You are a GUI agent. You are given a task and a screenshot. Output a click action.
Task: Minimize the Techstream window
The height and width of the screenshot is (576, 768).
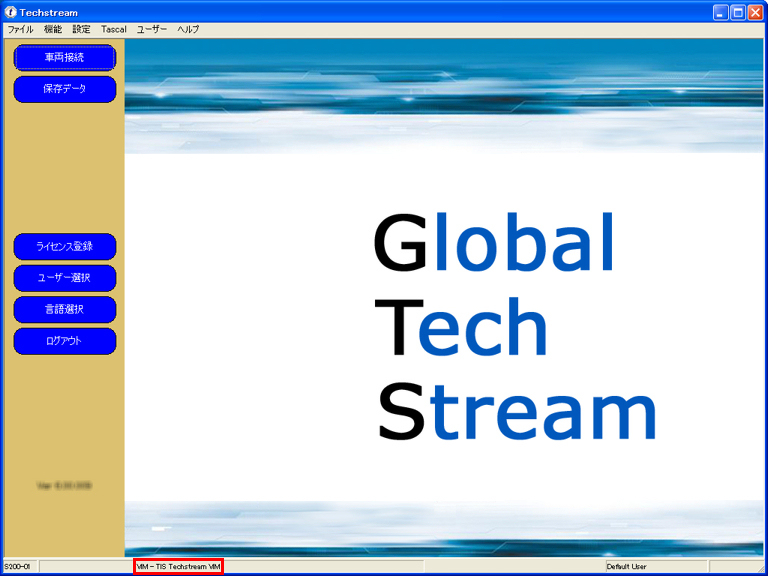point(720,13)
